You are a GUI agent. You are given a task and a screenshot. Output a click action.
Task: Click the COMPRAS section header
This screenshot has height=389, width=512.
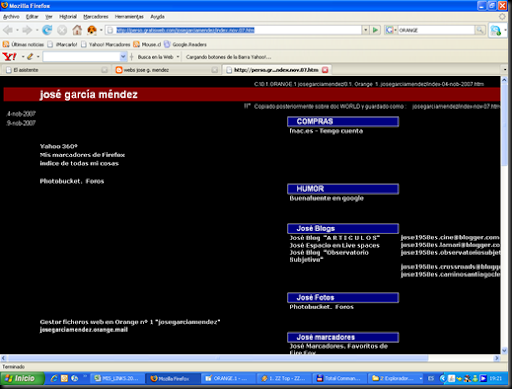click(343, 121)
